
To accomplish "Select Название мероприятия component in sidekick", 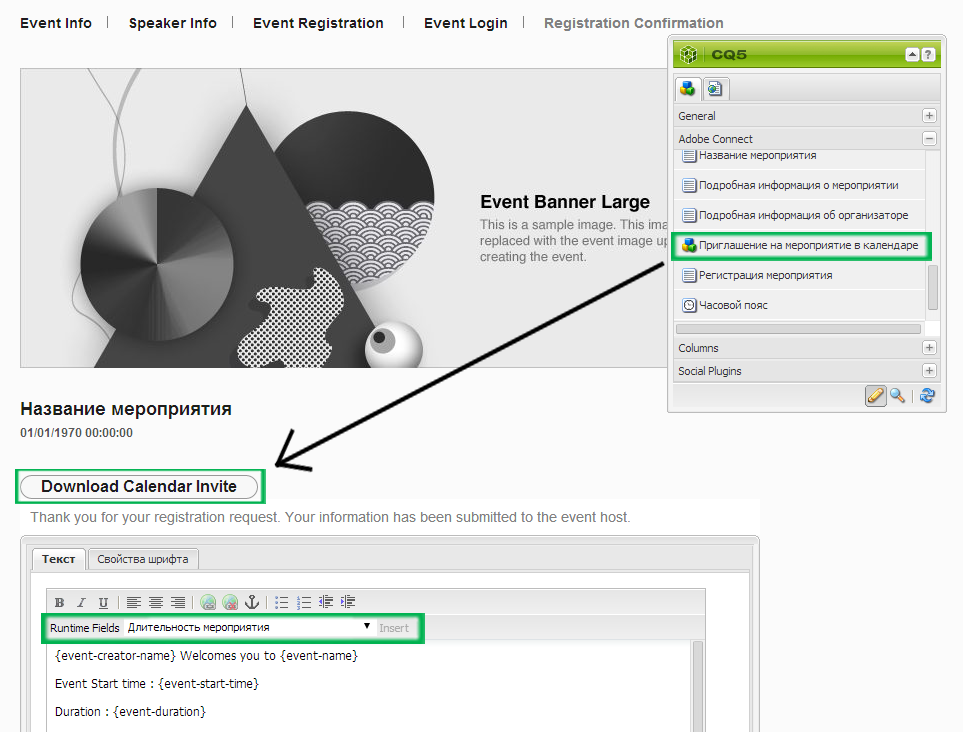I will click(799, 156).
